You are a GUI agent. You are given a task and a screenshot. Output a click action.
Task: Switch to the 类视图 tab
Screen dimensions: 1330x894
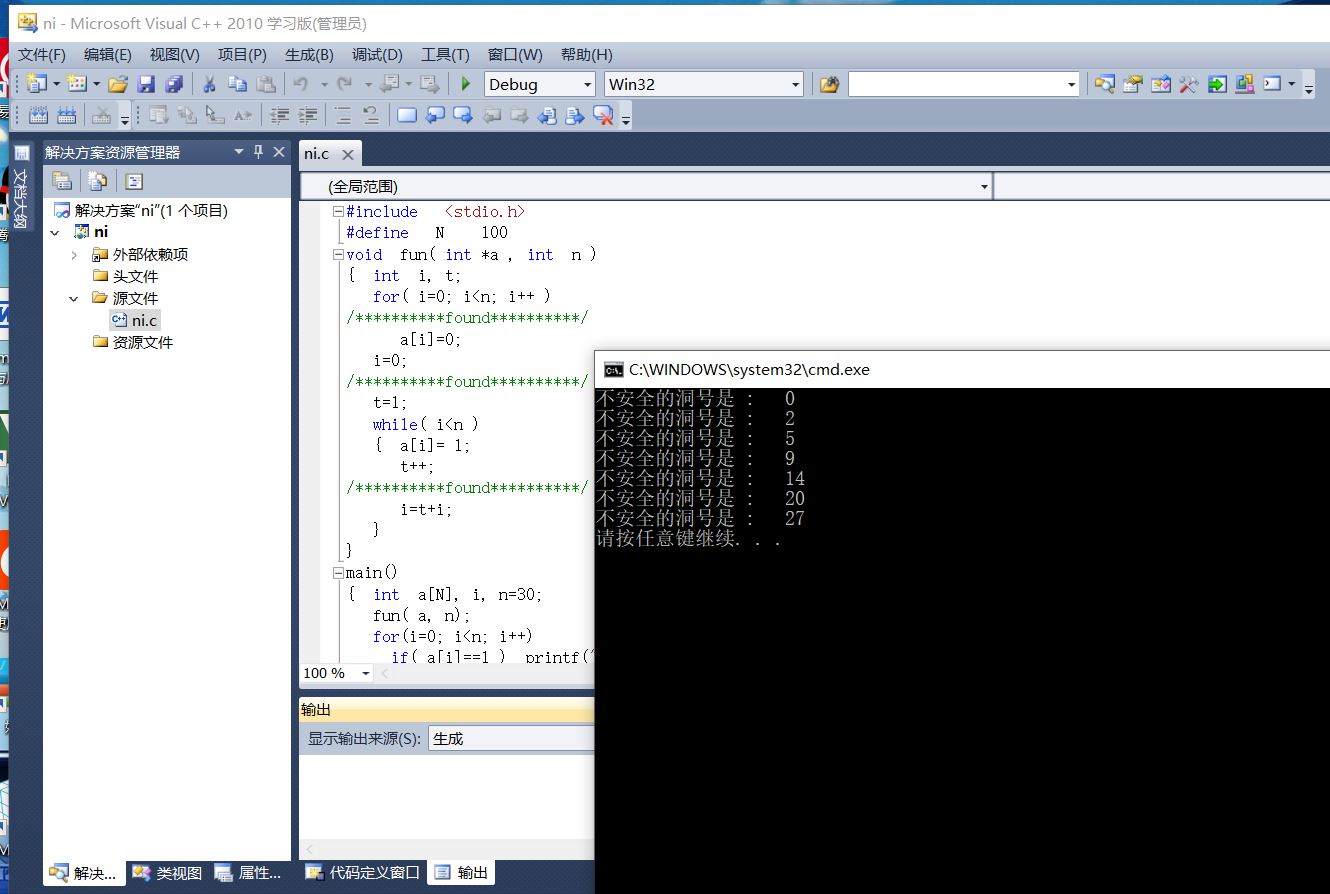pyautogui.click(x=168, y=873)
